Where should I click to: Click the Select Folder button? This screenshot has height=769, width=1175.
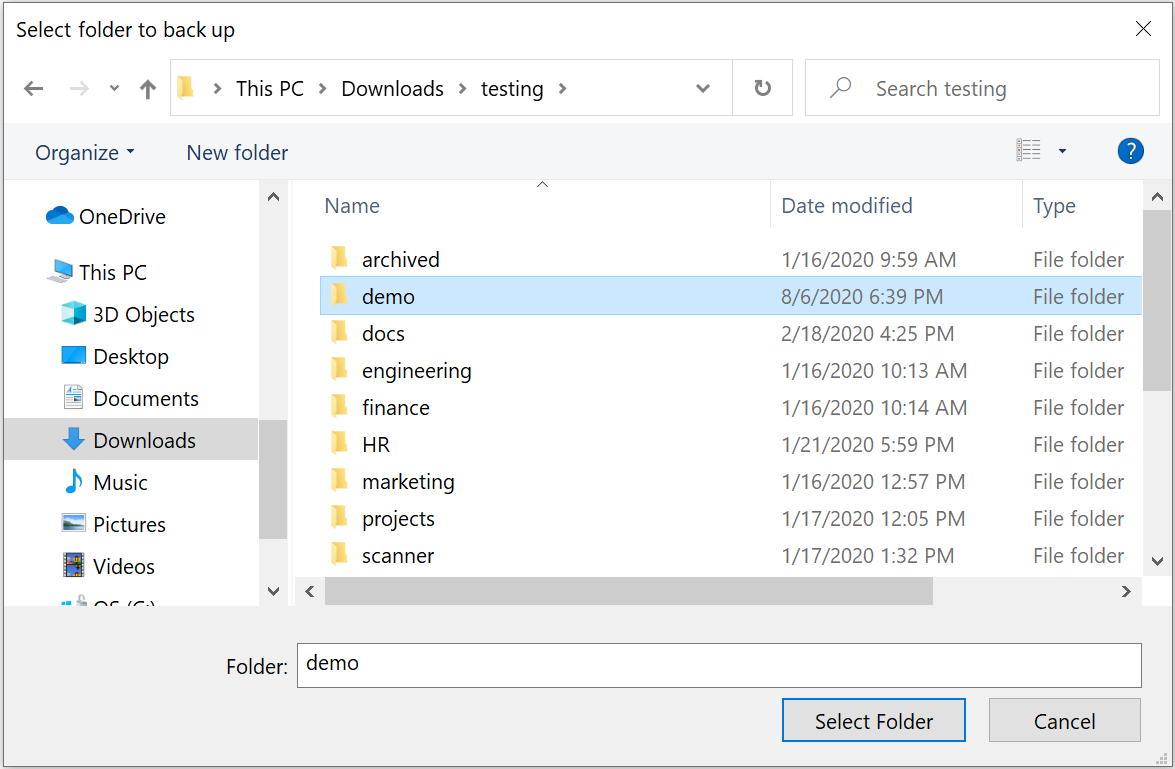click(x=873, y=721)
